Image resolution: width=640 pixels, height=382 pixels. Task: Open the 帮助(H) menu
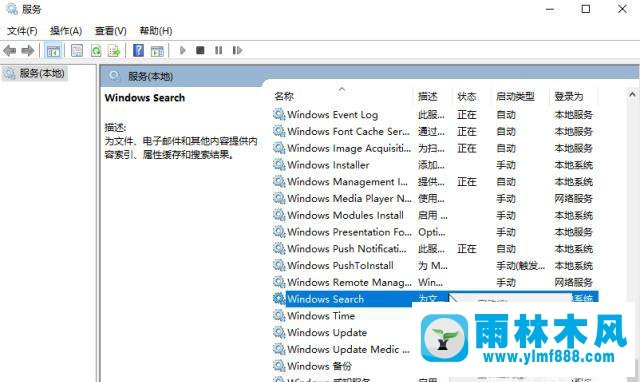[x=156, y=31]
